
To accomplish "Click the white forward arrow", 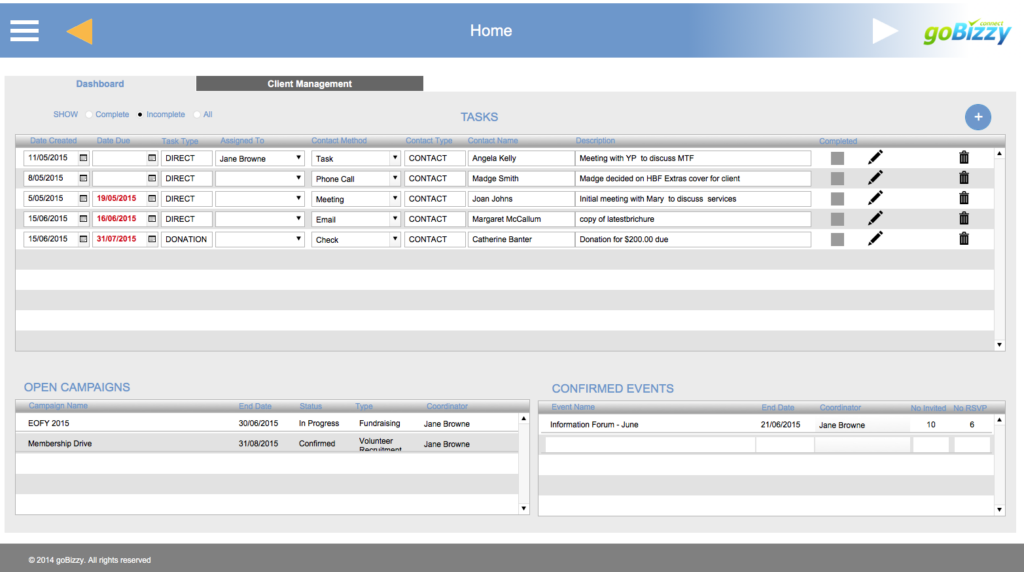I will pos(885,31).
